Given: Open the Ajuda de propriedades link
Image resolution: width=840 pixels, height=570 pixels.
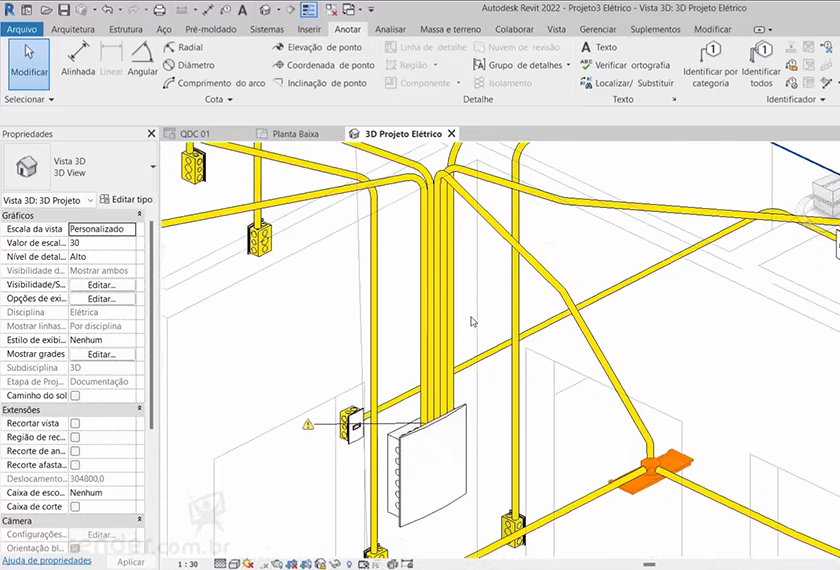Looking at the screenshot, I should tap(46, 561).
